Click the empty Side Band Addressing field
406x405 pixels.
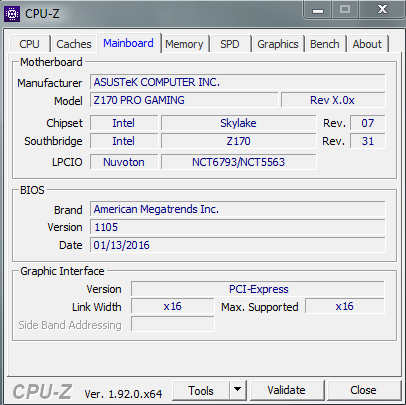click(x=173, y=324)
